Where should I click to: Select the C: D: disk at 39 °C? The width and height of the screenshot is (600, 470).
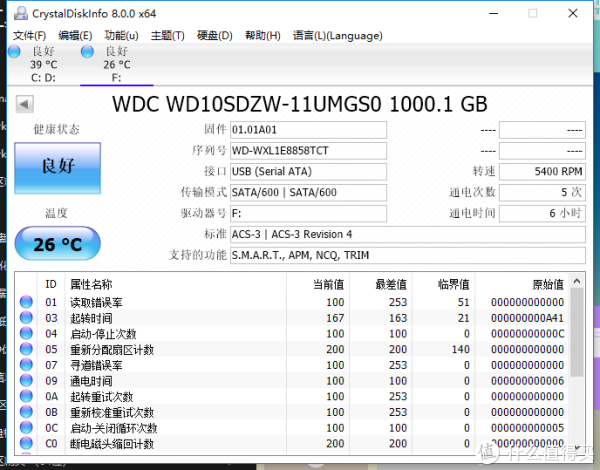coord(42,64)
